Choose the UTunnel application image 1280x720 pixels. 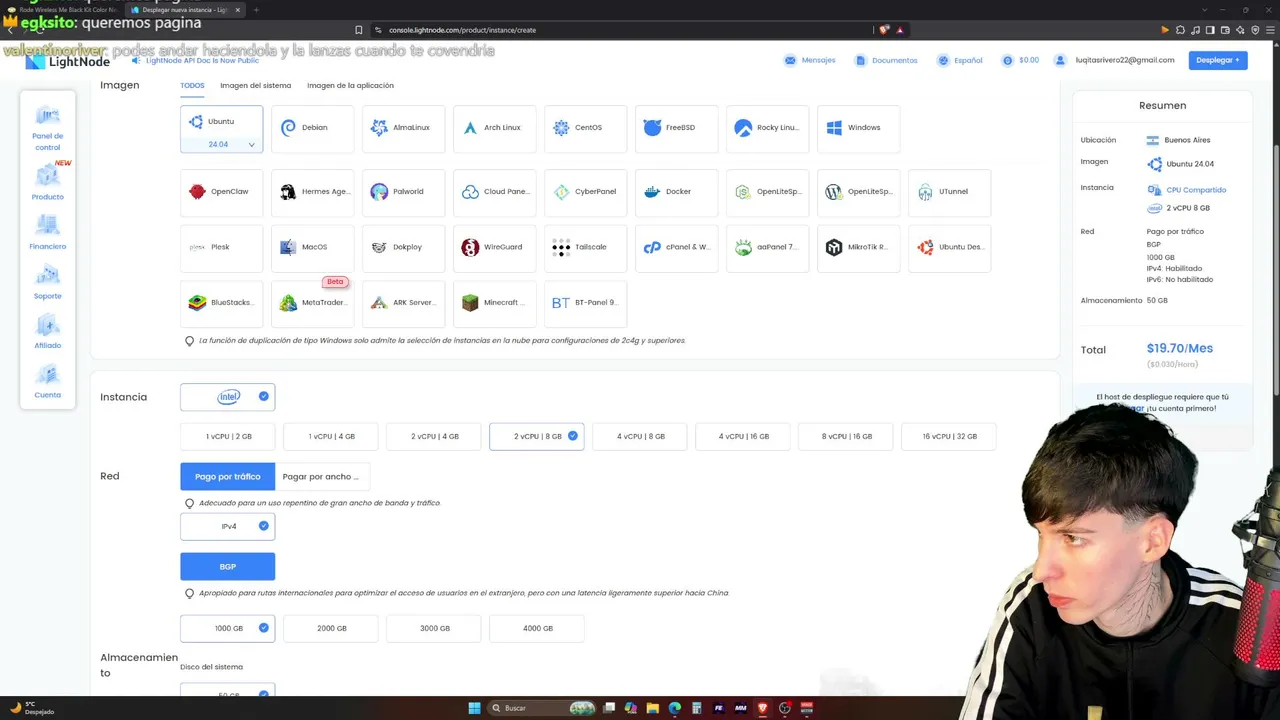[x=949, y=192]
